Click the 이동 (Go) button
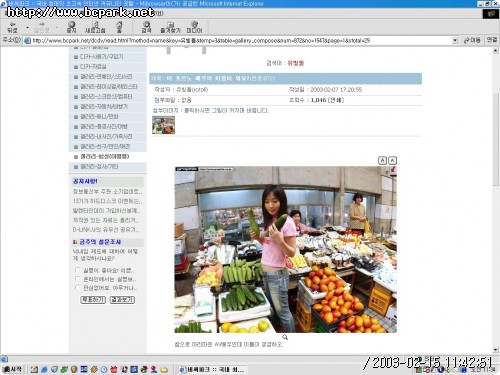The width and height of the screenshot is (500, 375). [472, 40]
